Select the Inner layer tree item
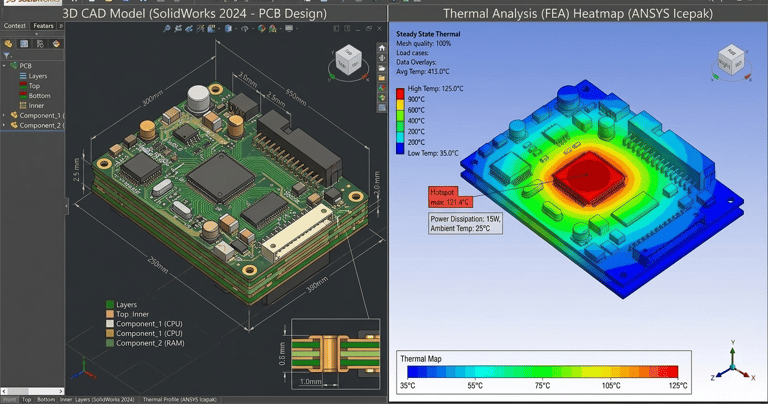768x404 pixels. (x=32, y=105)
